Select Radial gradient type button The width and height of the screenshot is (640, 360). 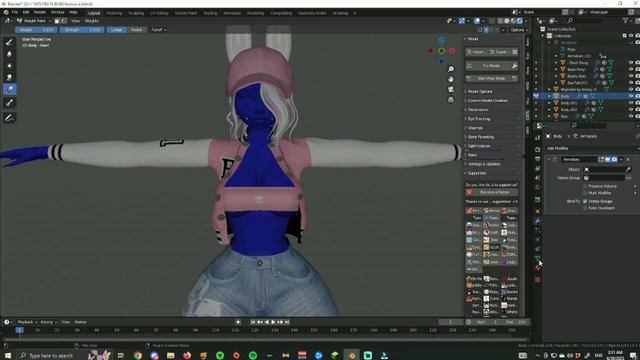tap(136, 30)
